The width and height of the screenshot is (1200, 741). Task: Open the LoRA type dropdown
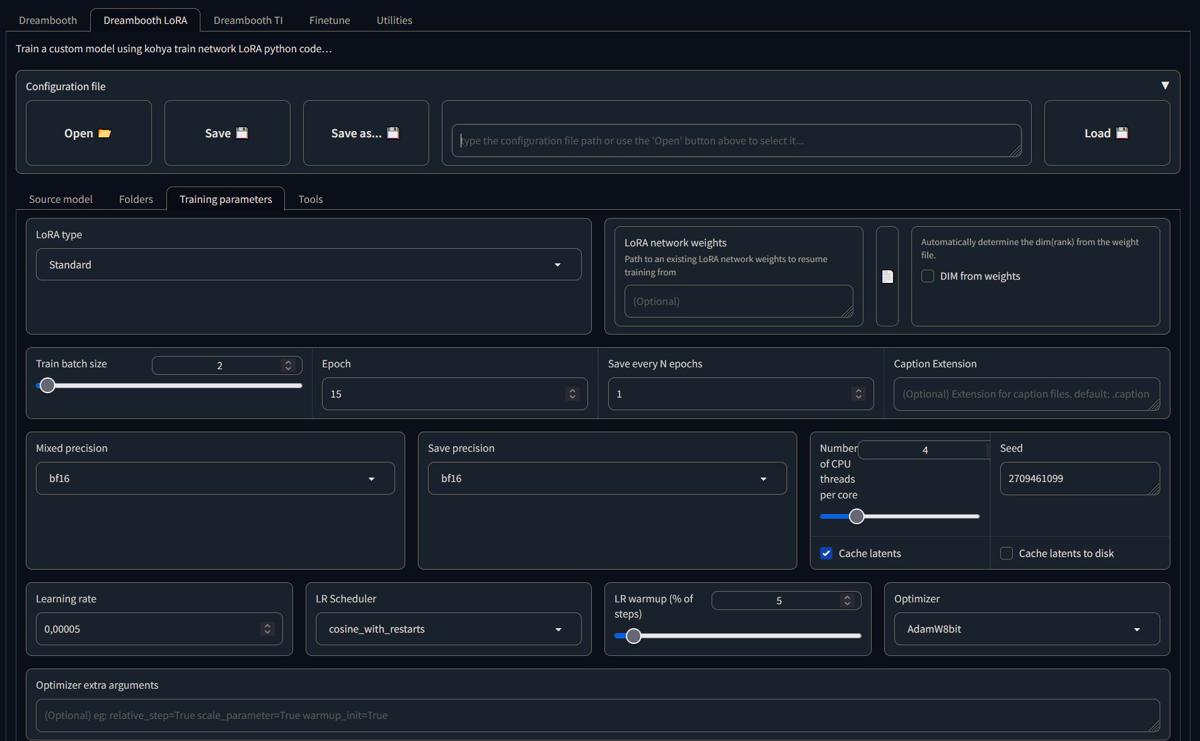click(308, 265)
